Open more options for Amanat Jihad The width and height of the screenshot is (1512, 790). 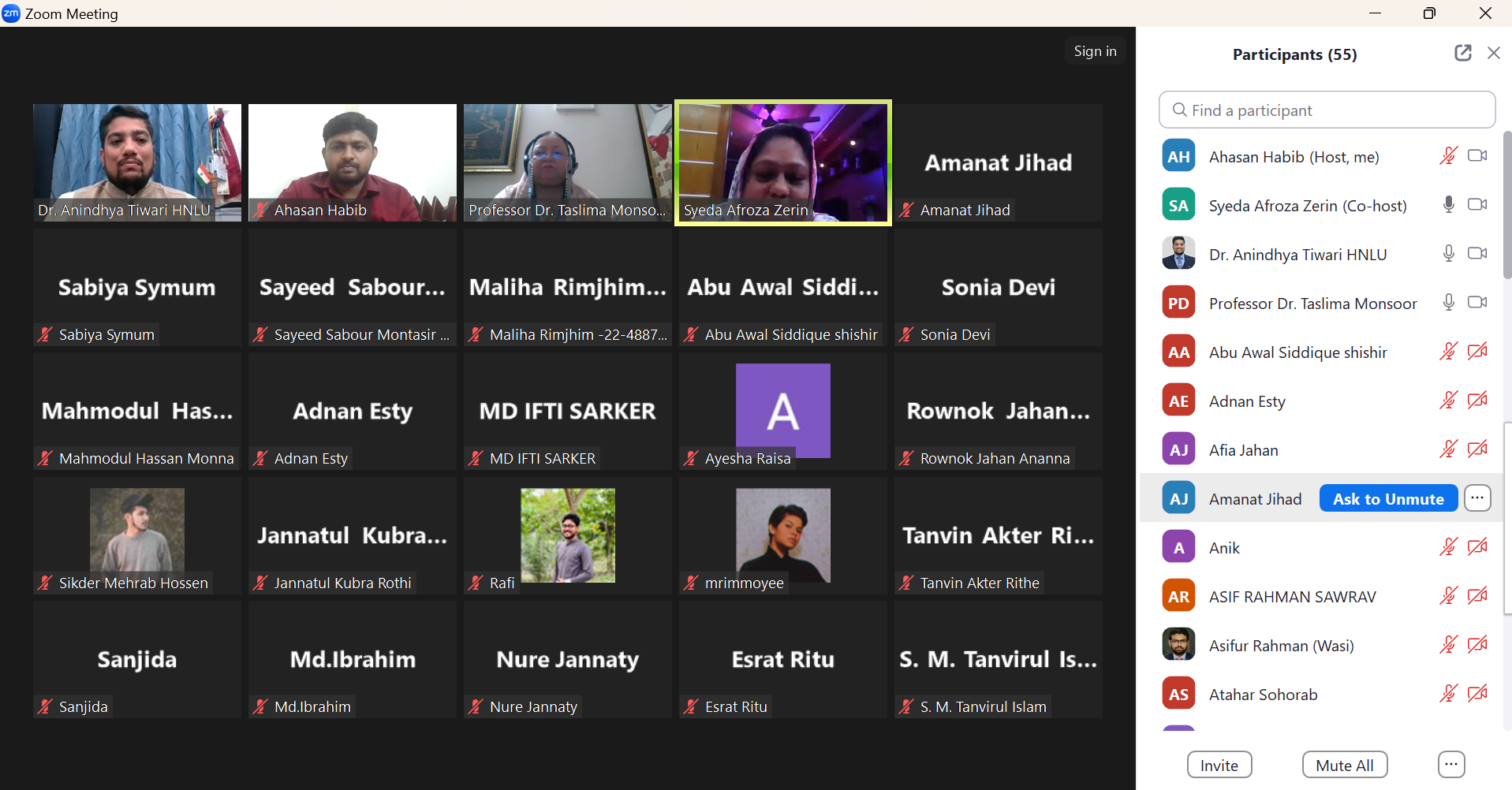[x=1477, y=498]
